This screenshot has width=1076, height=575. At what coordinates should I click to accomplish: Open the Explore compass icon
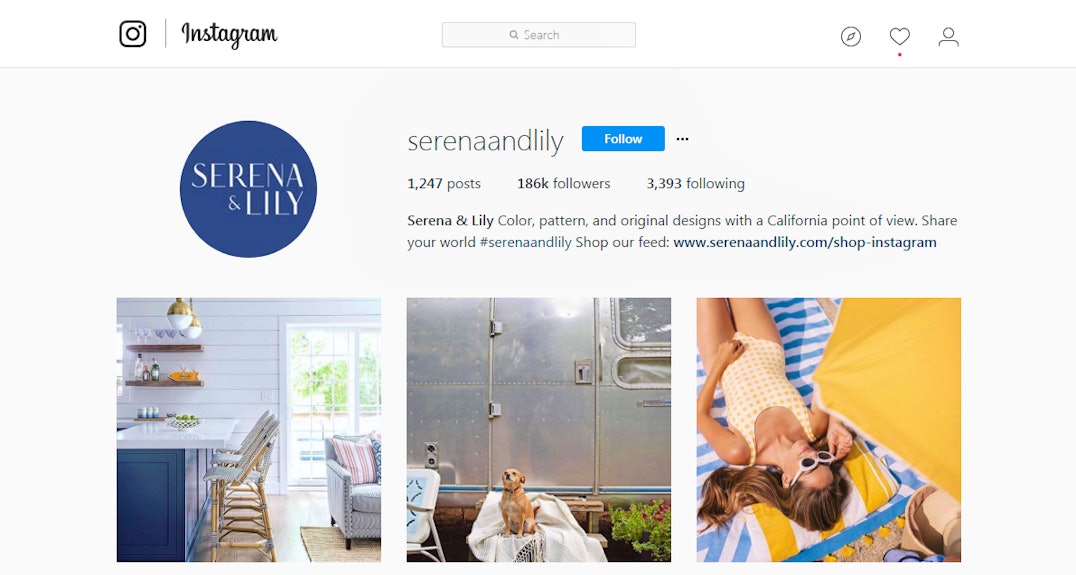[851, 36]
